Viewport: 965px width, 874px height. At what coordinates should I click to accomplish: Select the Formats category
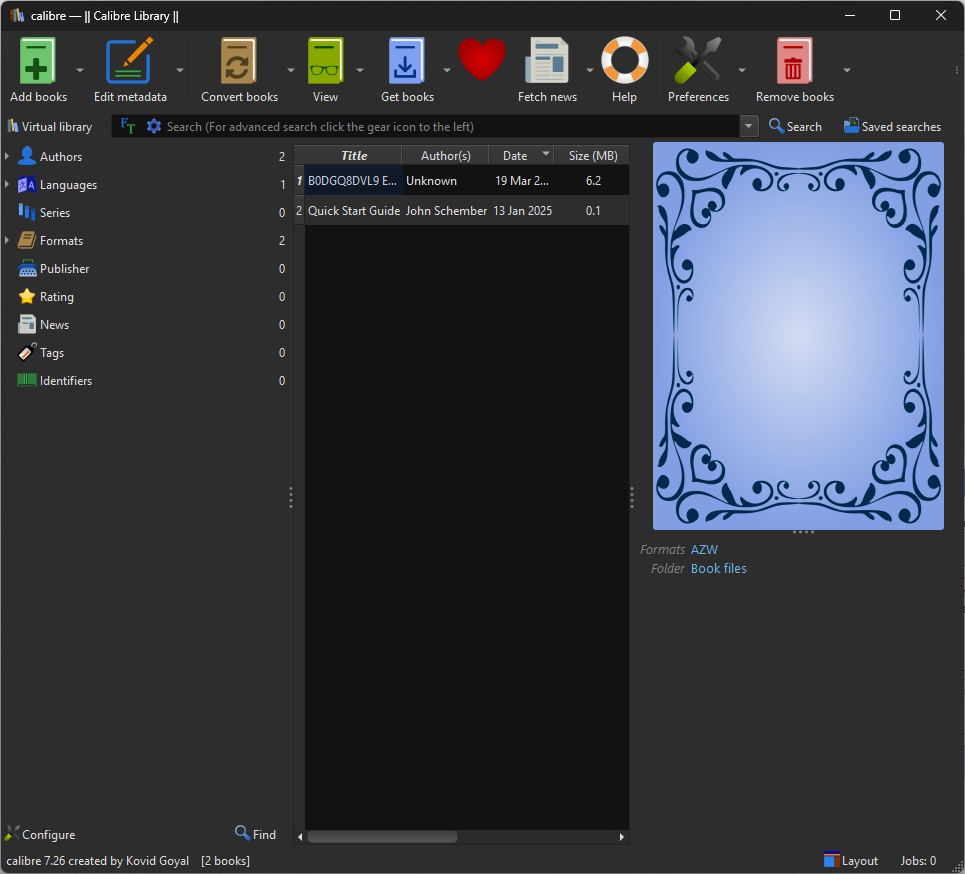[60, 241]
